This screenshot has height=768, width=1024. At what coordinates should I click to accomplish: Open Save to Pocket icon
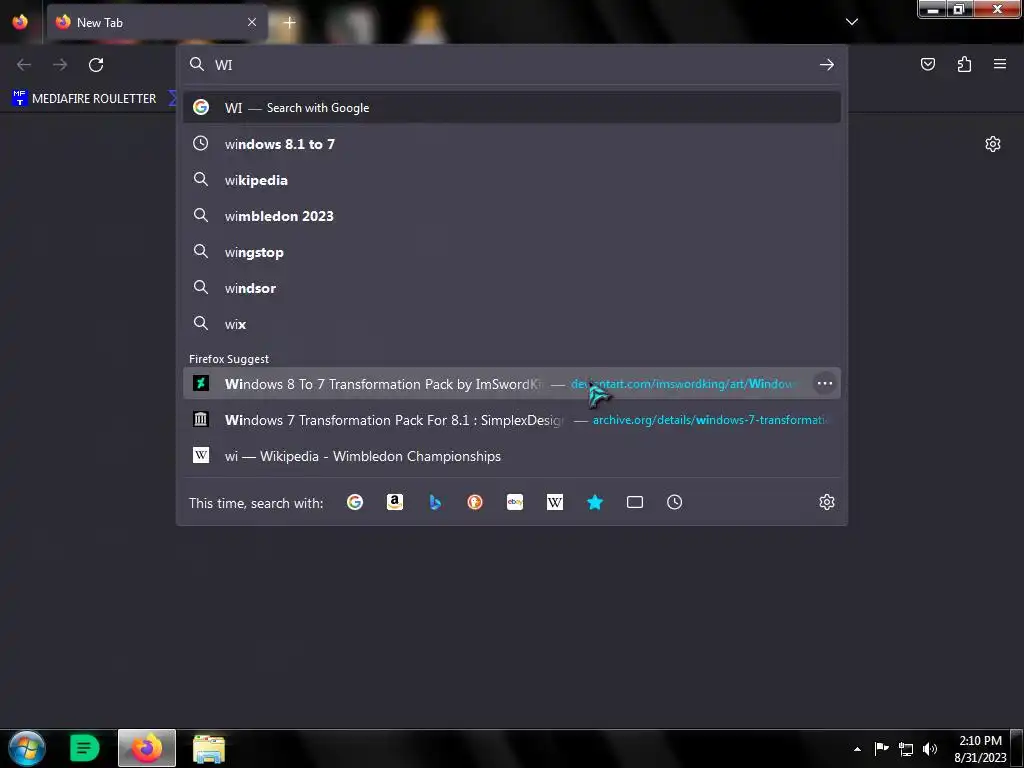927,64
